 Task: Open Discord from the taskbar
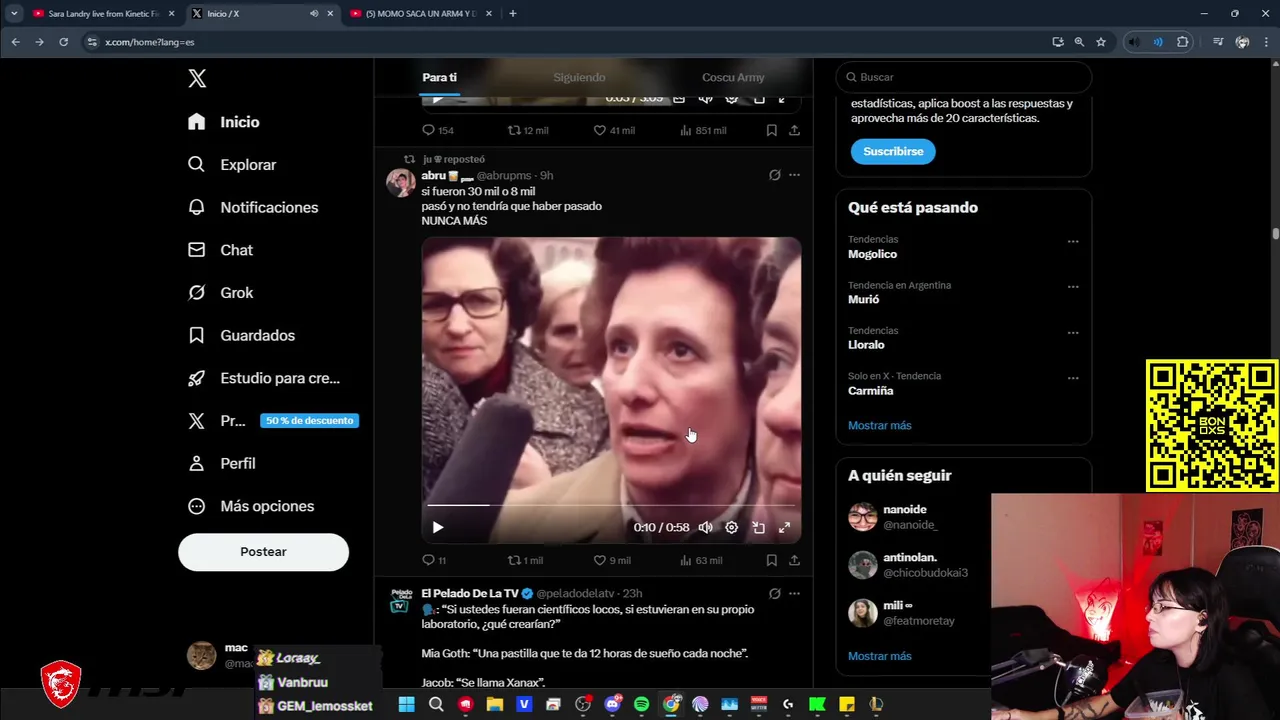[612, 705]
